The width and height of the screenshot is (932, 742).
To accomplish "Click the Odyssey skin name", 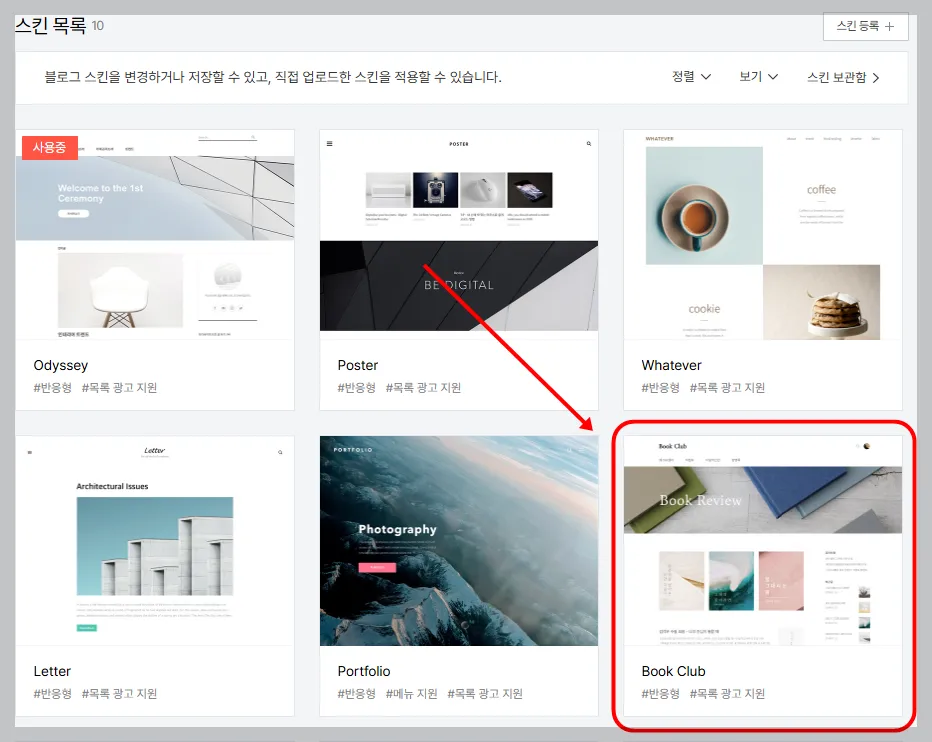I will coord(61,365).
